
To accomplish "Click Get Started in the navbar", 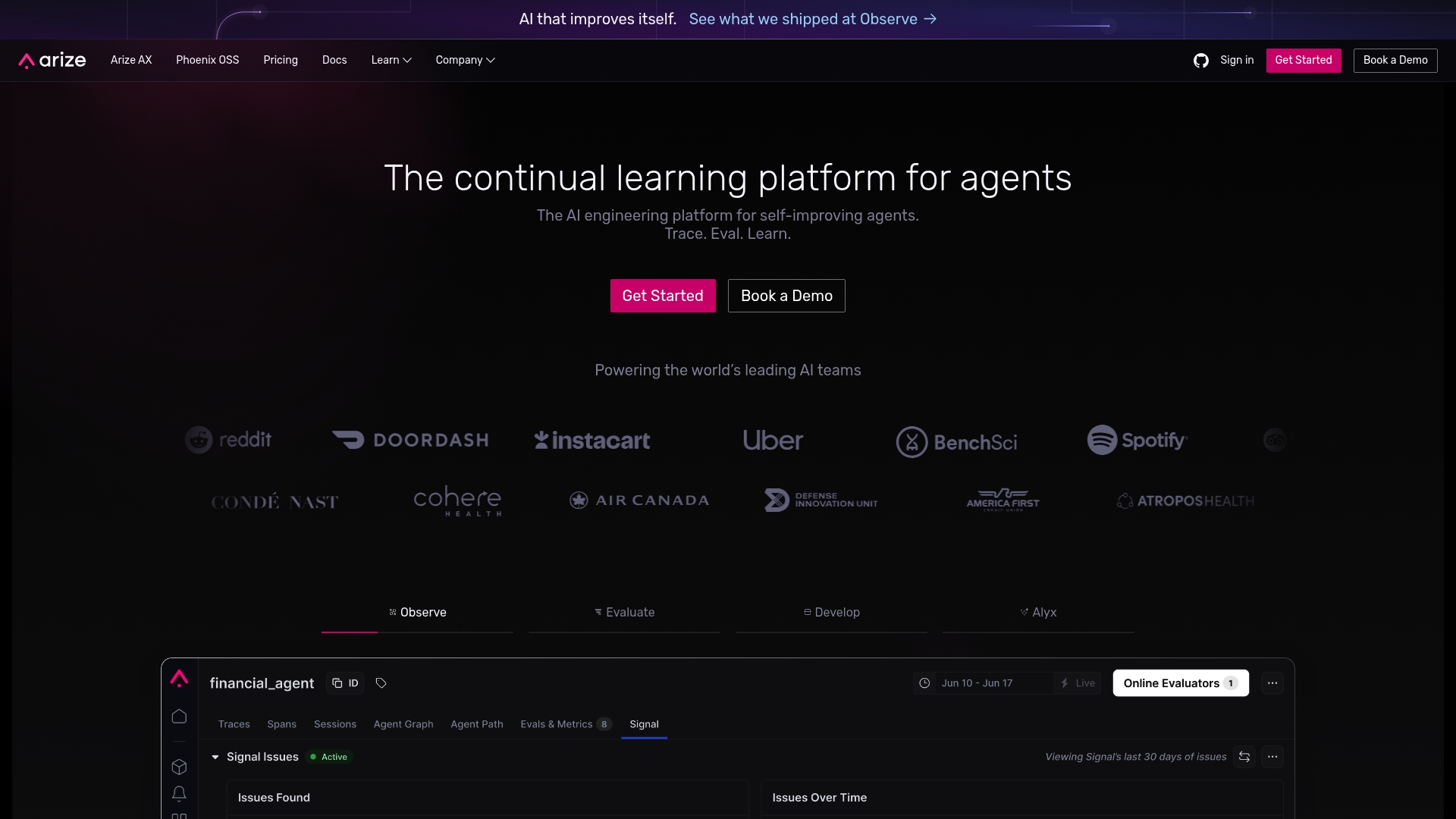I will [x=1304, y=61].
